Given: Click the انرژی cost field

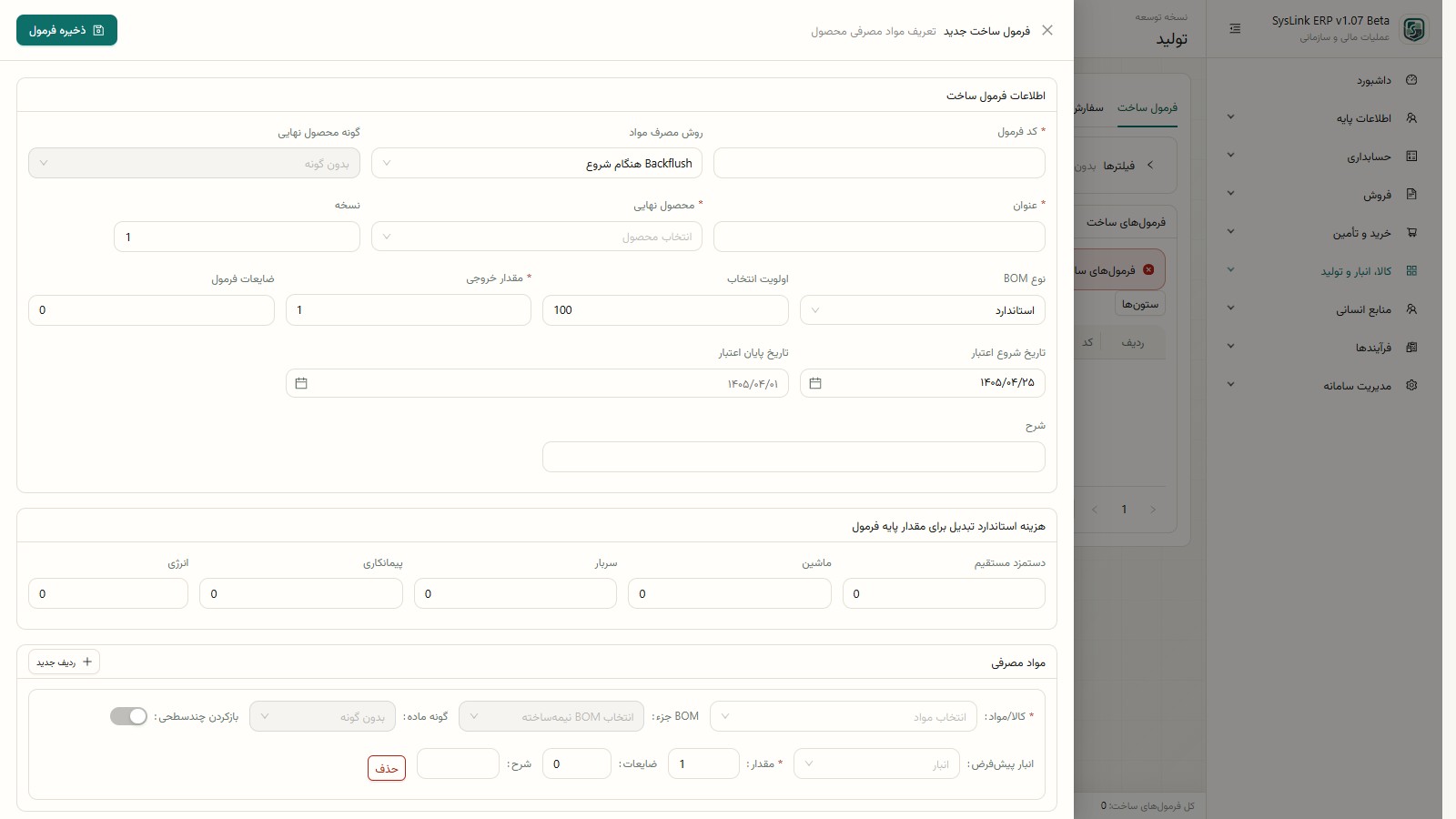Looking at the screenshot, I should 108,593.
